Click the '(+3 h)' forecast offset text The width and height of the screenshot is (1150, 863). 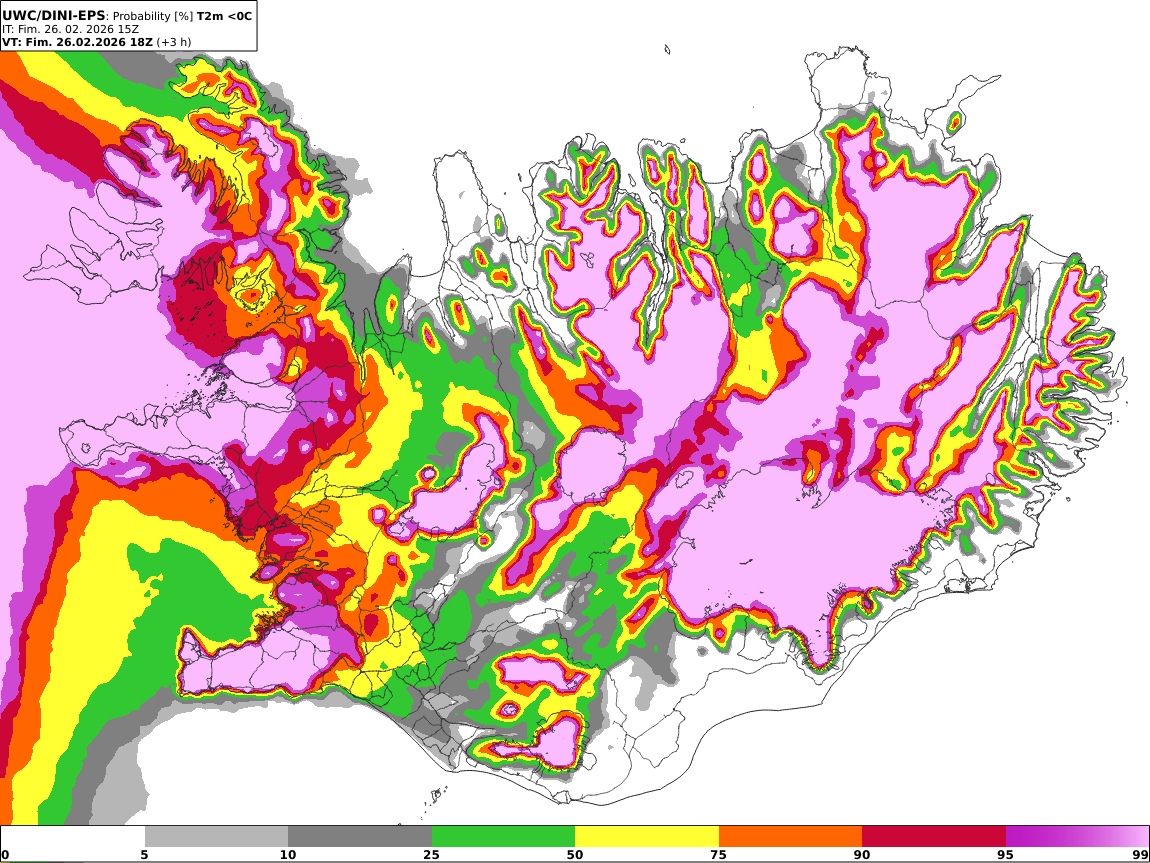[x=174, y=42]
